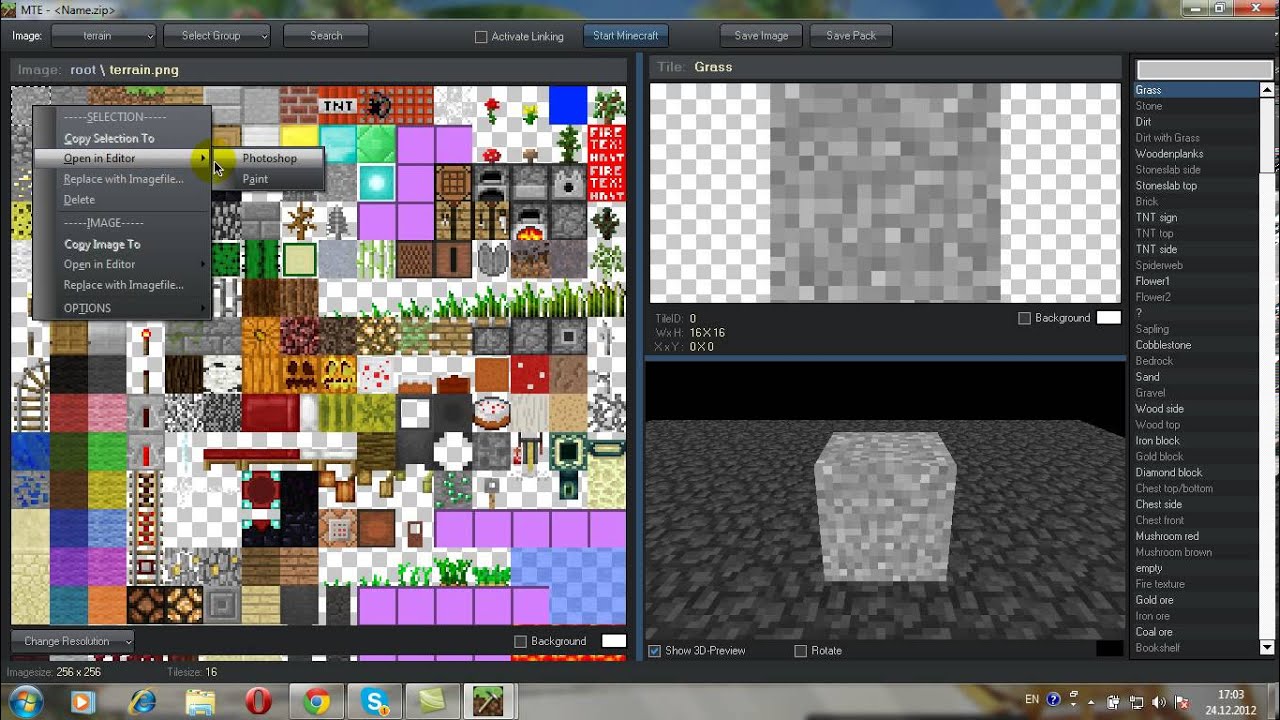
Task: Focus the tile list search field
Action: [1204, 70]
